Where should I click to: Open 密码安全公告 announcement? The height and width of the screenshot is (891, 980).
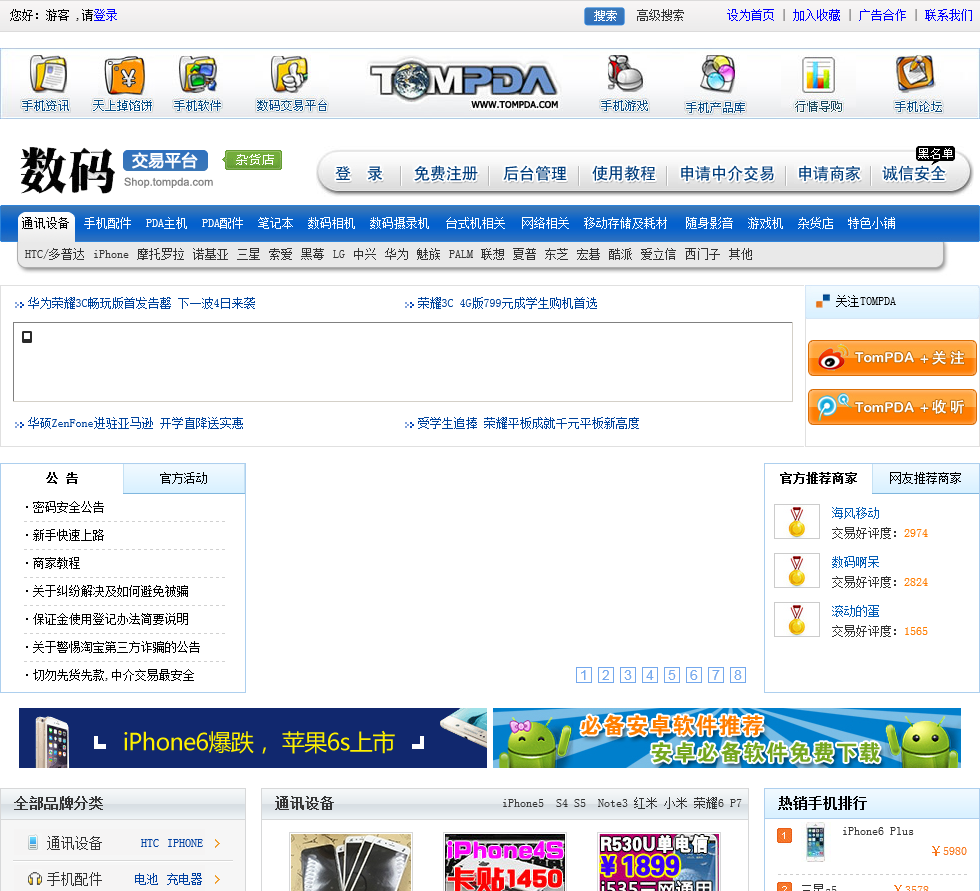point(68,507)
